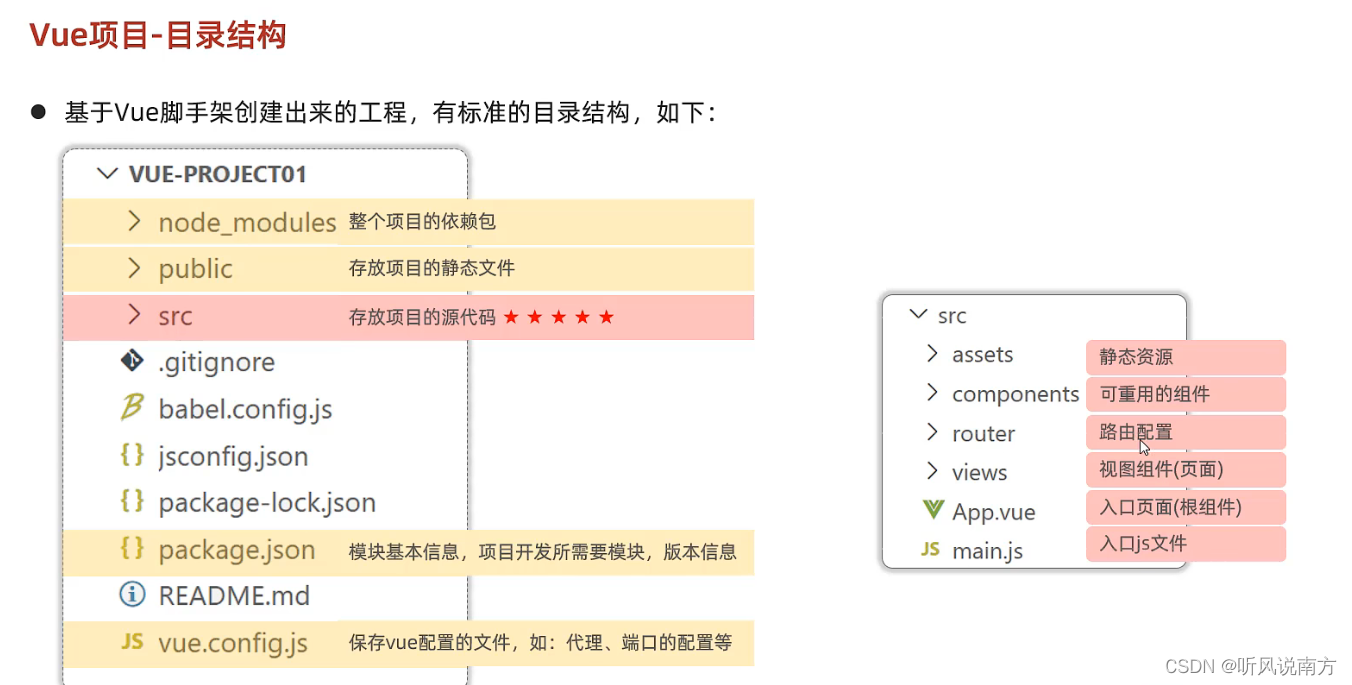1352x685 pixels.
Task: Click the Babel icon next to babel.config.js
Action: (132, 408)
